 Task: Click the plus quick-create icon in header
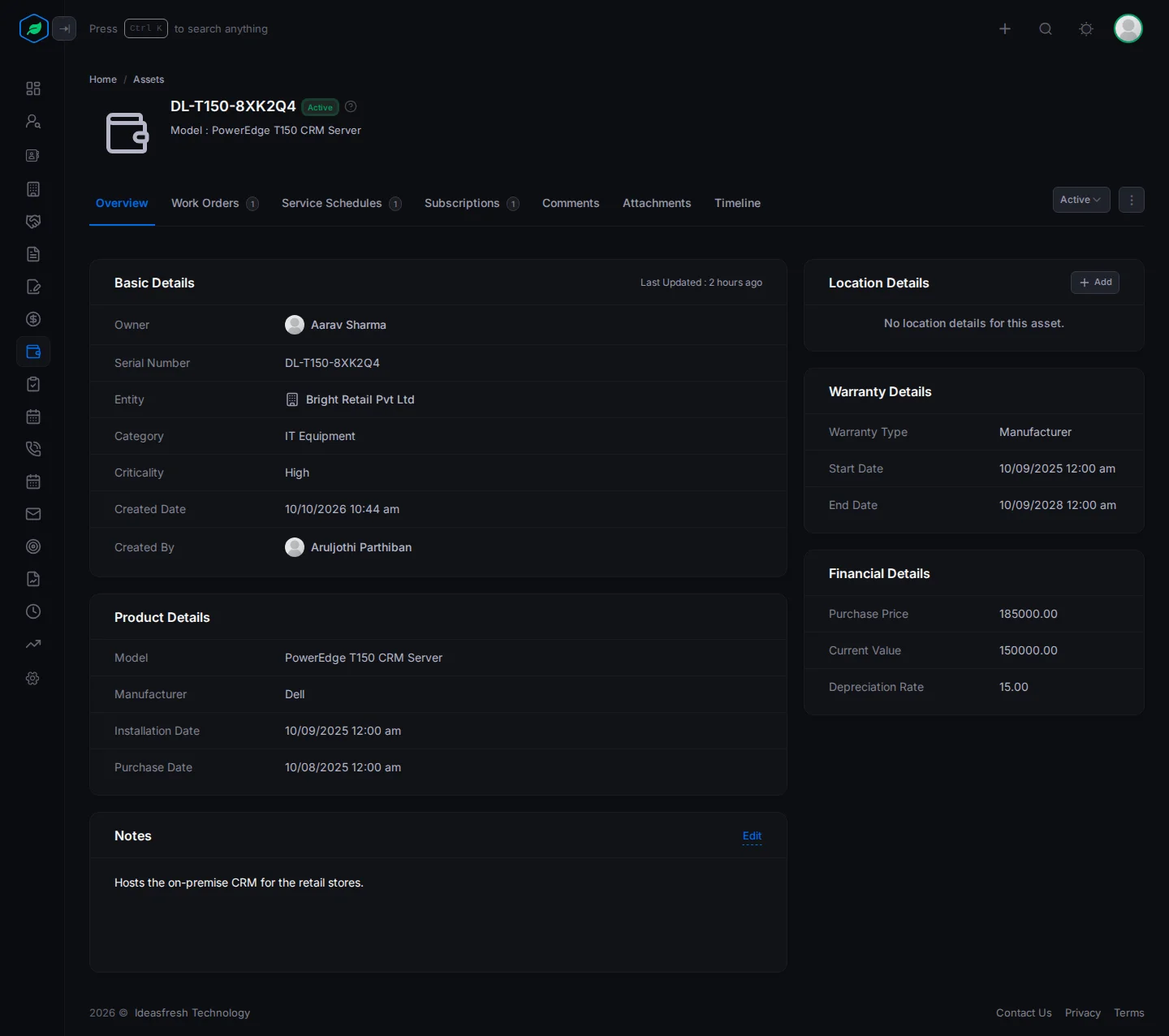point(1005,28)
